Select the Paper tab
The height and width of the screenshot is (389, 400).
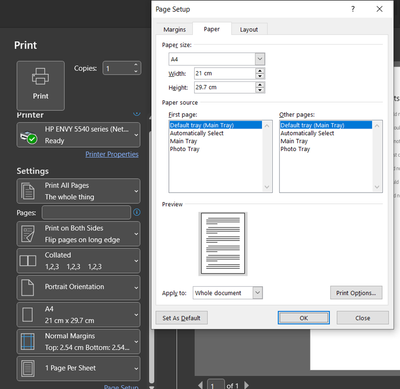[212, 29]
